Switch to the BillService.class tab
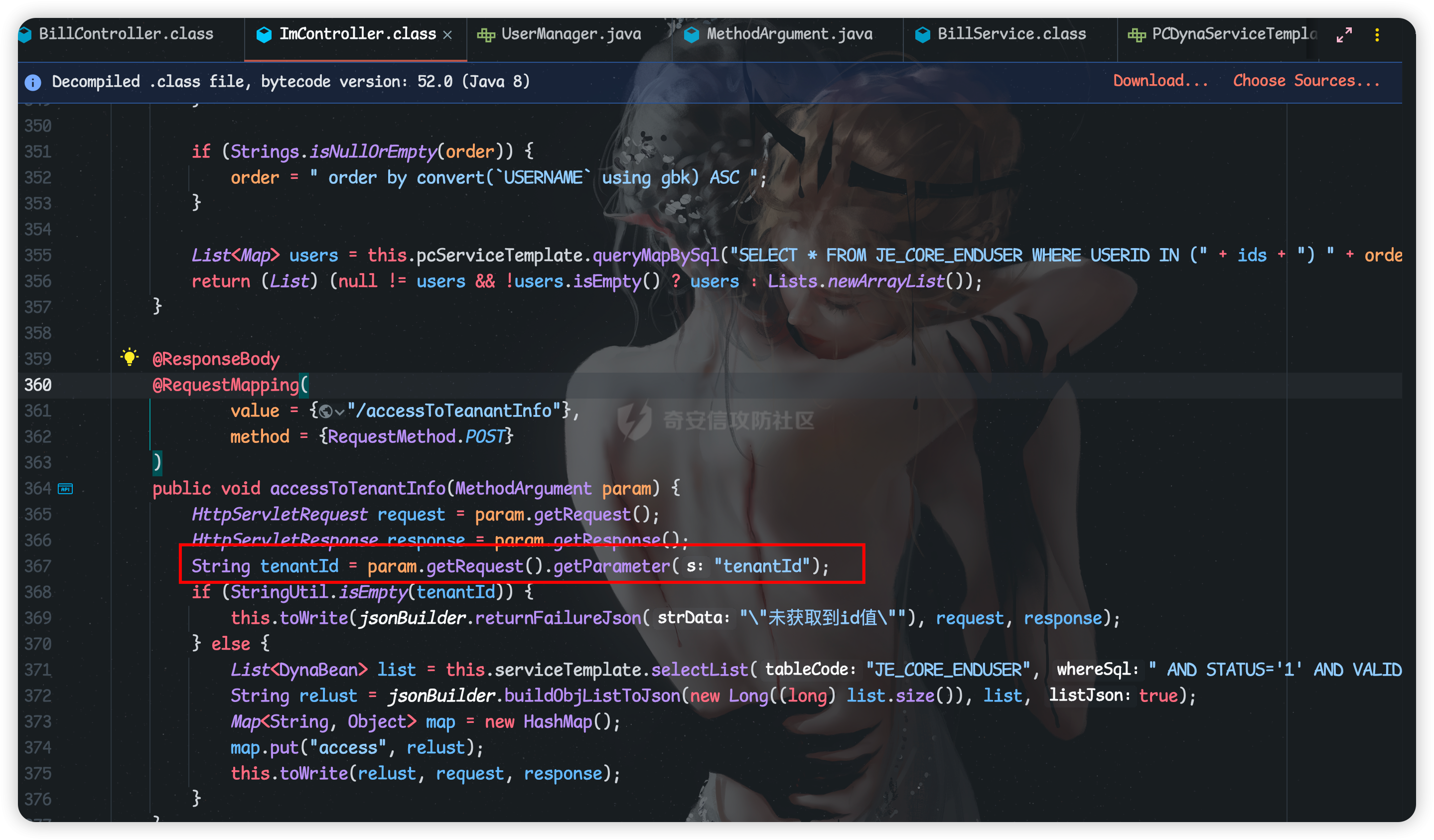Screen dimensions: 1434x840 1011,34
